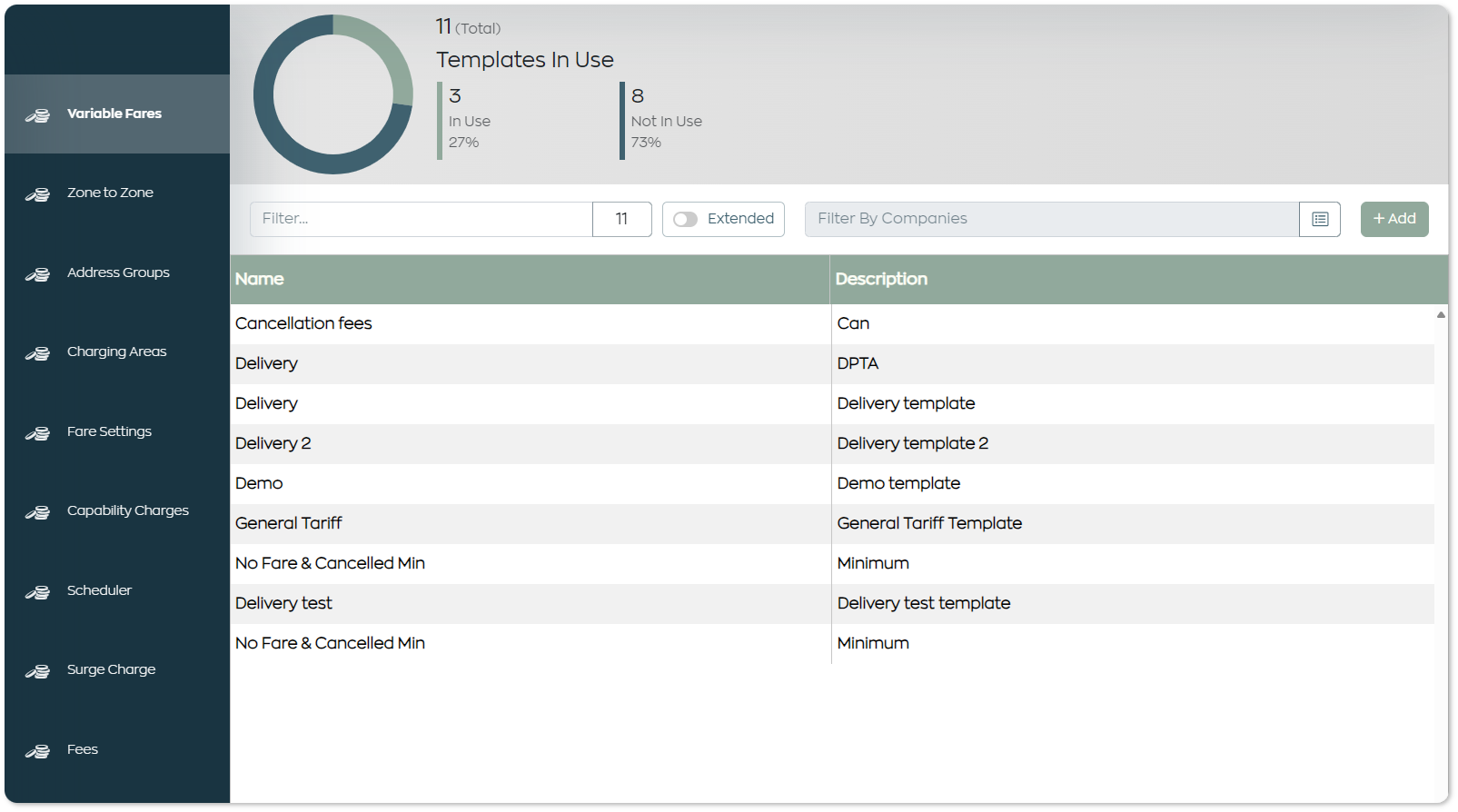This screenshot has width=1458, height=812.
Task: Open Zone to Zone menu item
Action: (x=117, y=193)
